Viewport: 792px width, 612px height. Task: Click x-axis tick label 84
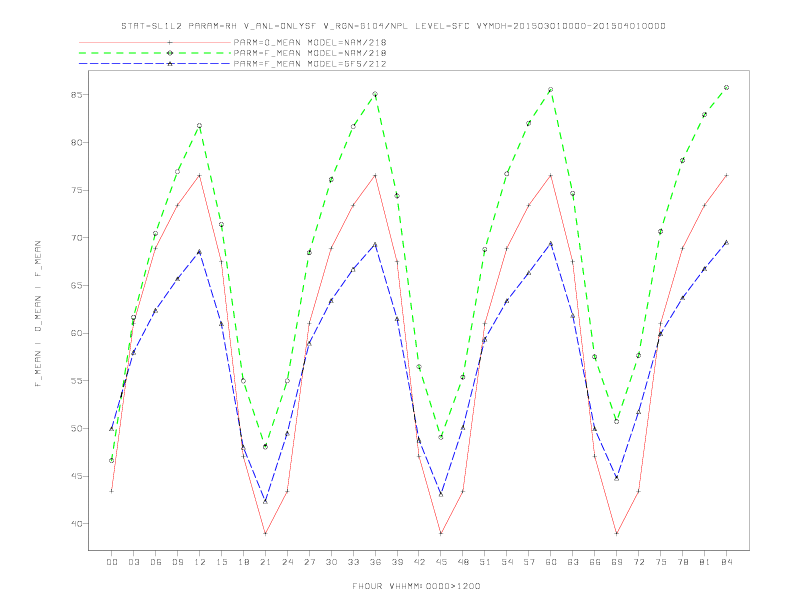coord(726,562)
